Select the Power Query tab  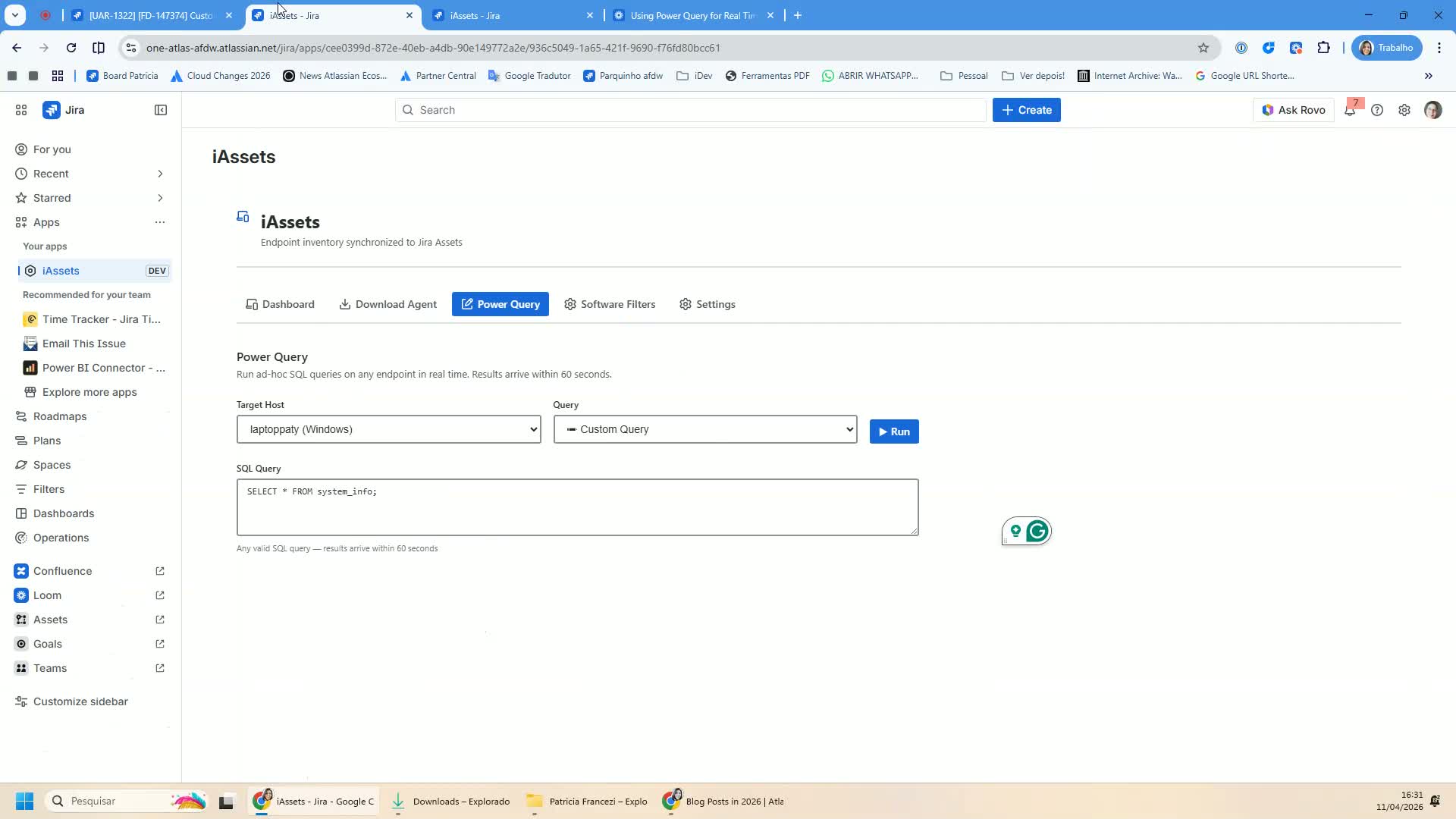tap(500, 304)
